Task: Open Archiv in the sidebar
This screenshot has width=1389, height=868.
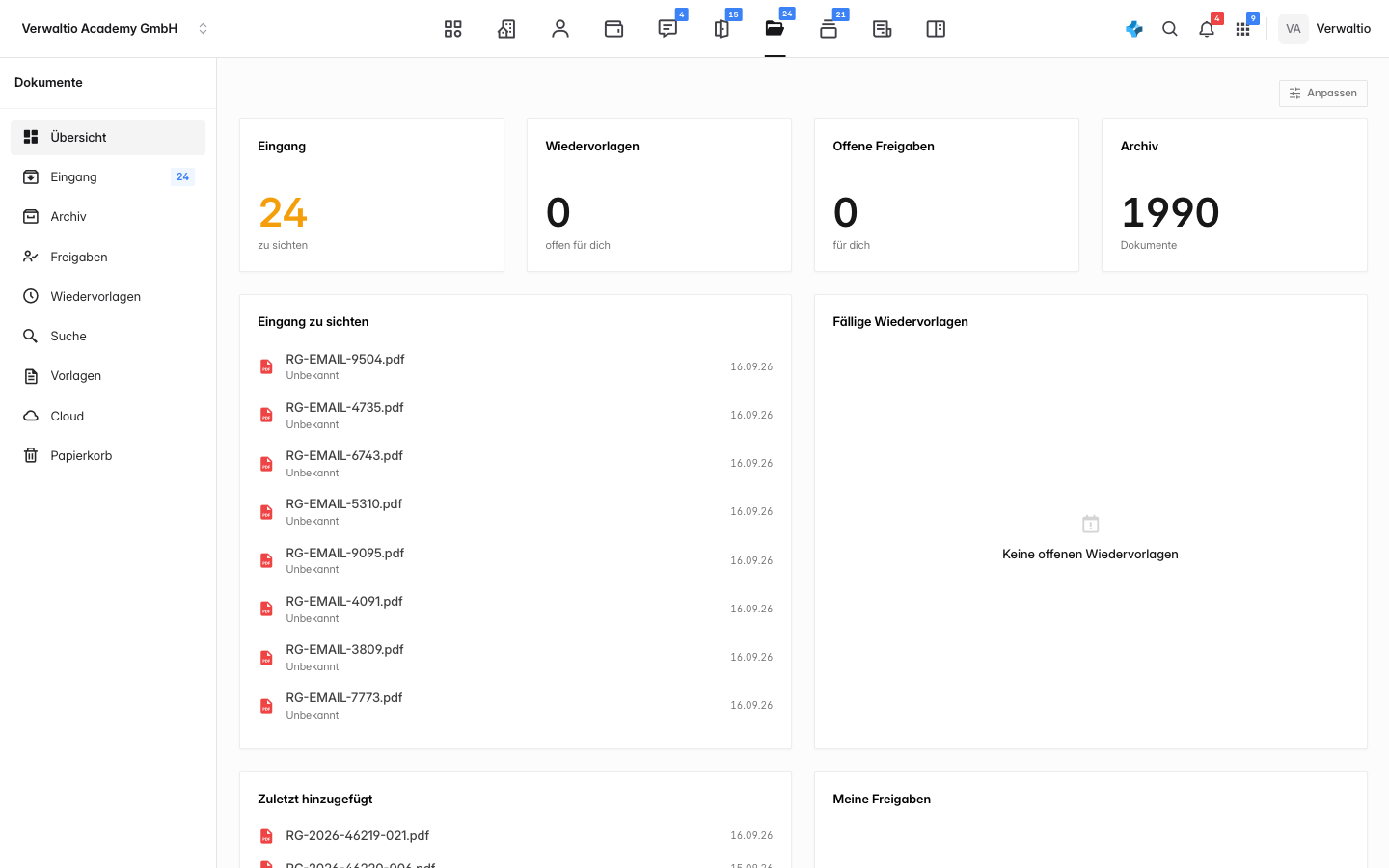Action: [x=108, y=216]
